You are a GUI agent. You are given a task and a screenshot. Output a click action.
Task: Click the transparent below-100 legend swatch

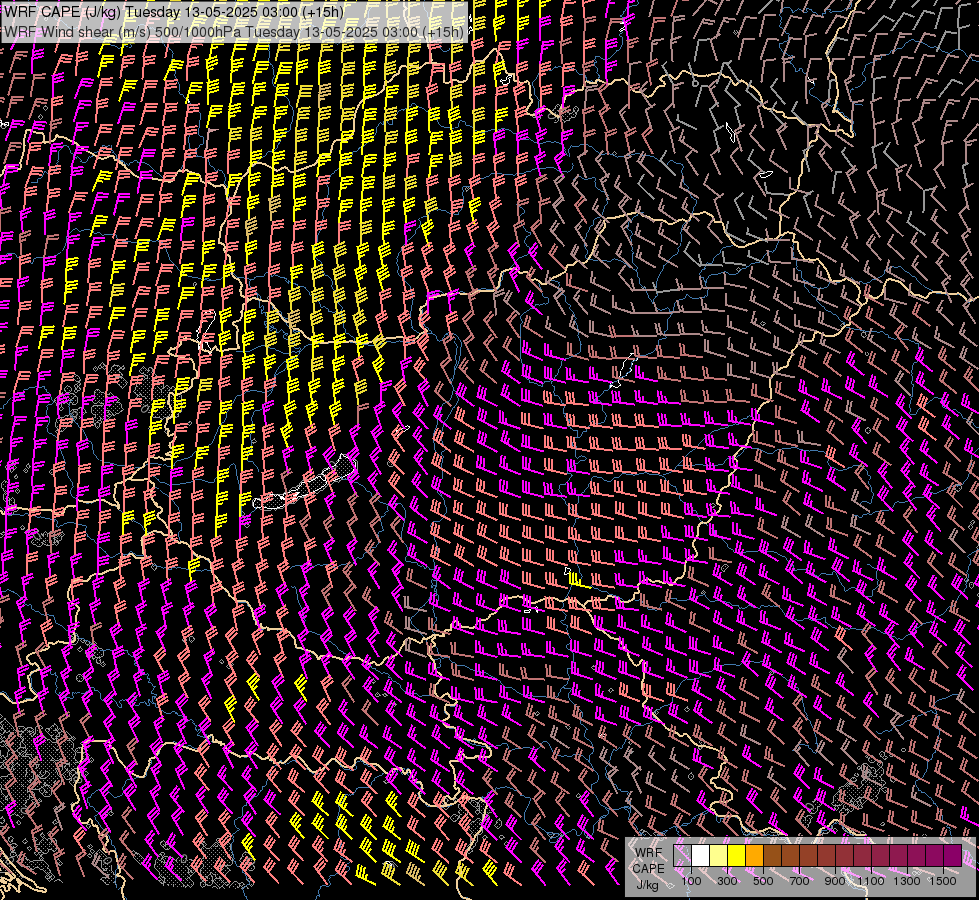point(682,856)
